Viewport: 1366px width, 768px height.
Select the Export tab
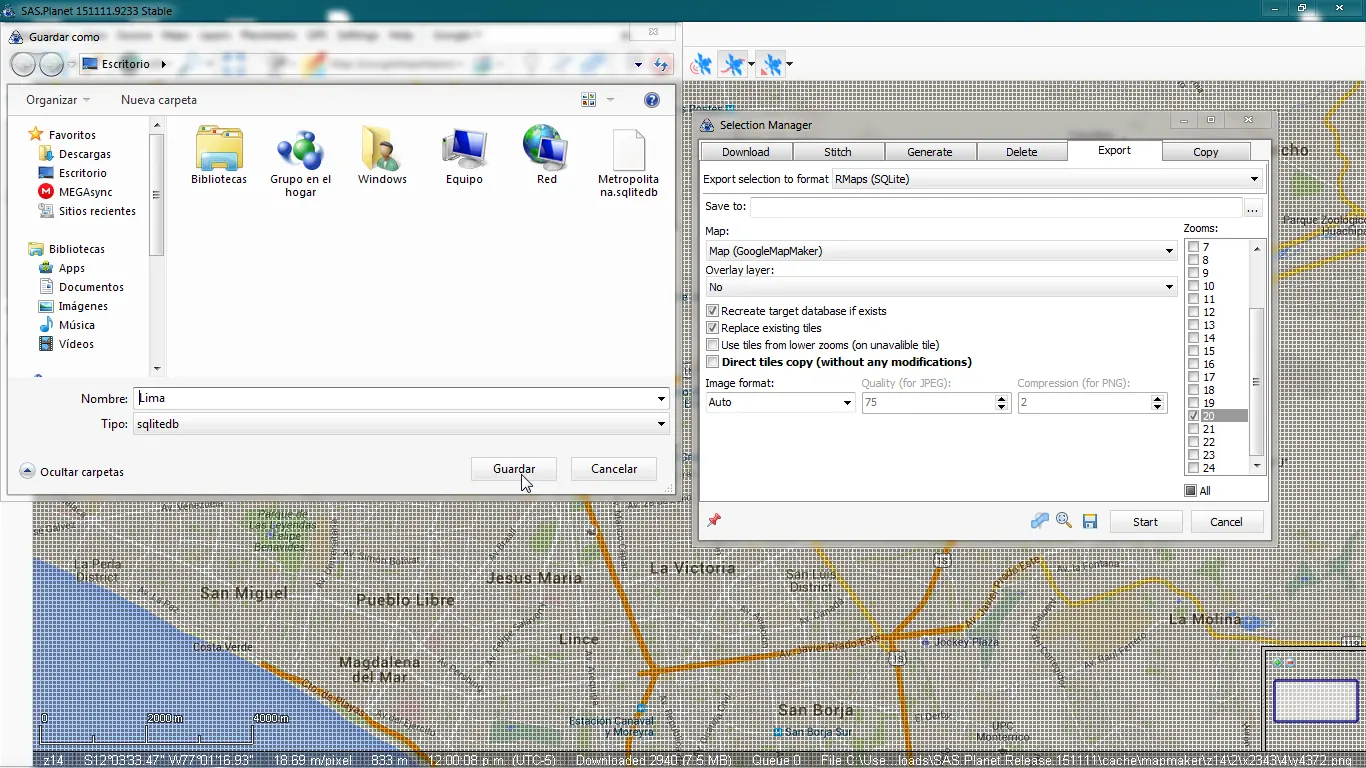pyautogui.click(x=1114, y=150)
